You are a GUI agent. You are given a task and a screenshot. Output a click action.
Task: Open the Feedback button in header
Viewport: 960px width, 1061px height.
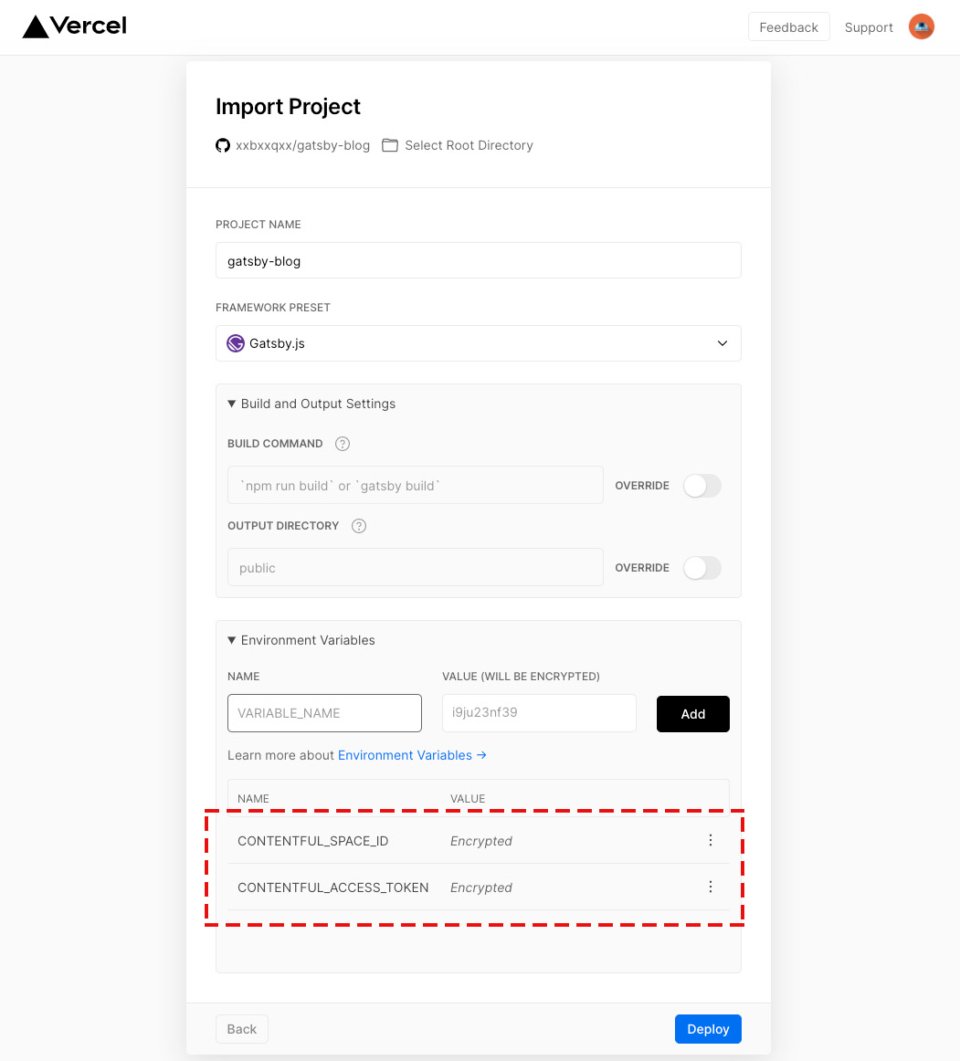[789, 27]
